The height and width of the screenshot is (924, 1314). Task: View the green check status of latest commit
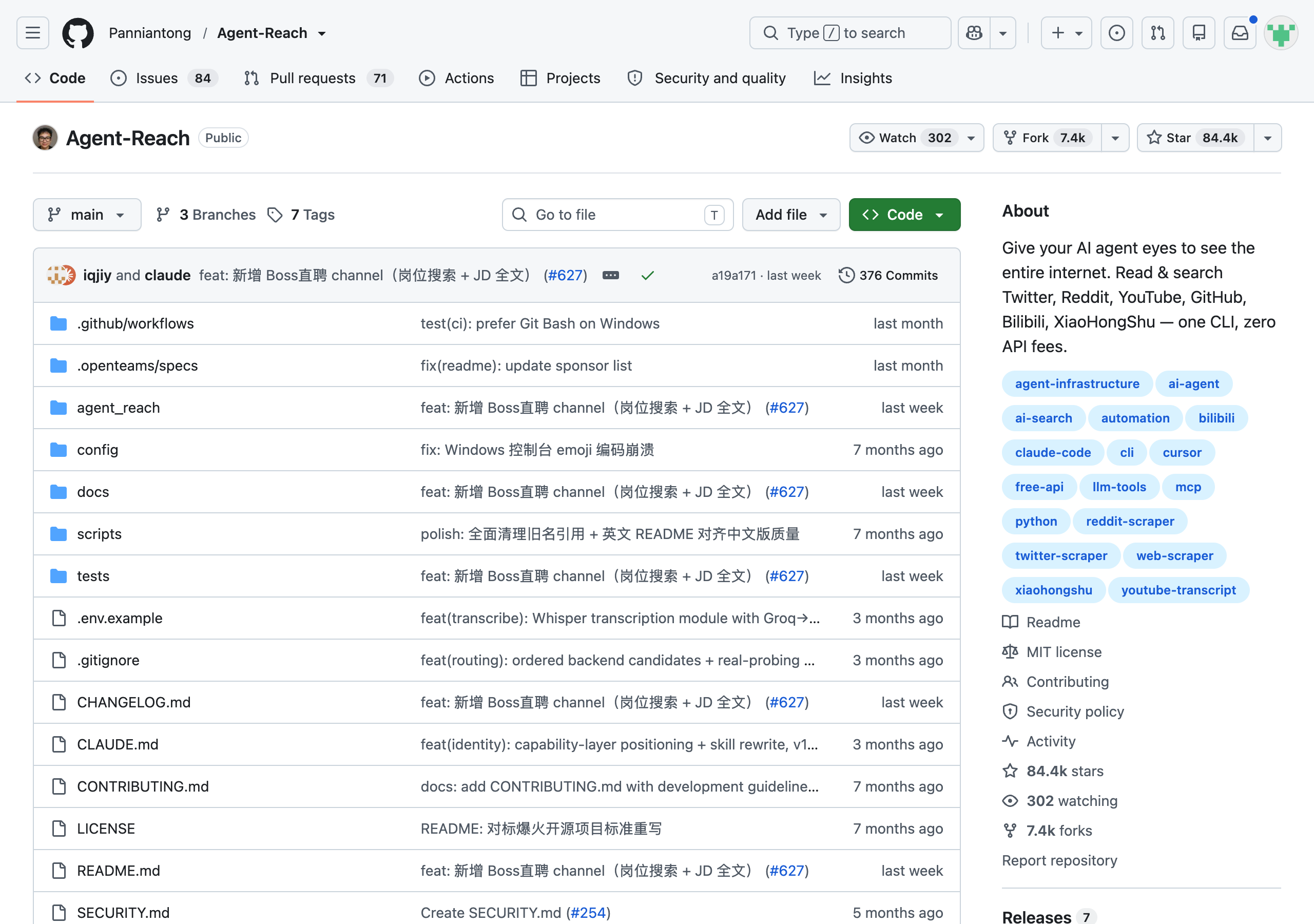pyautogui.click(x=647, y=275)
